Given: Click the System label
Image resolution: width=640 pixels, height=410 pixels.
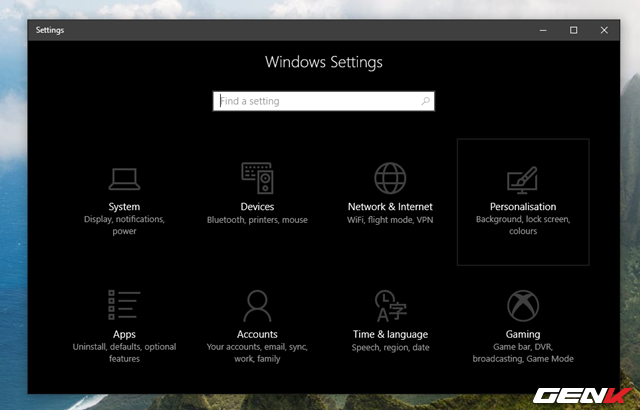Looking at the screenshot, I should point(124,207).
